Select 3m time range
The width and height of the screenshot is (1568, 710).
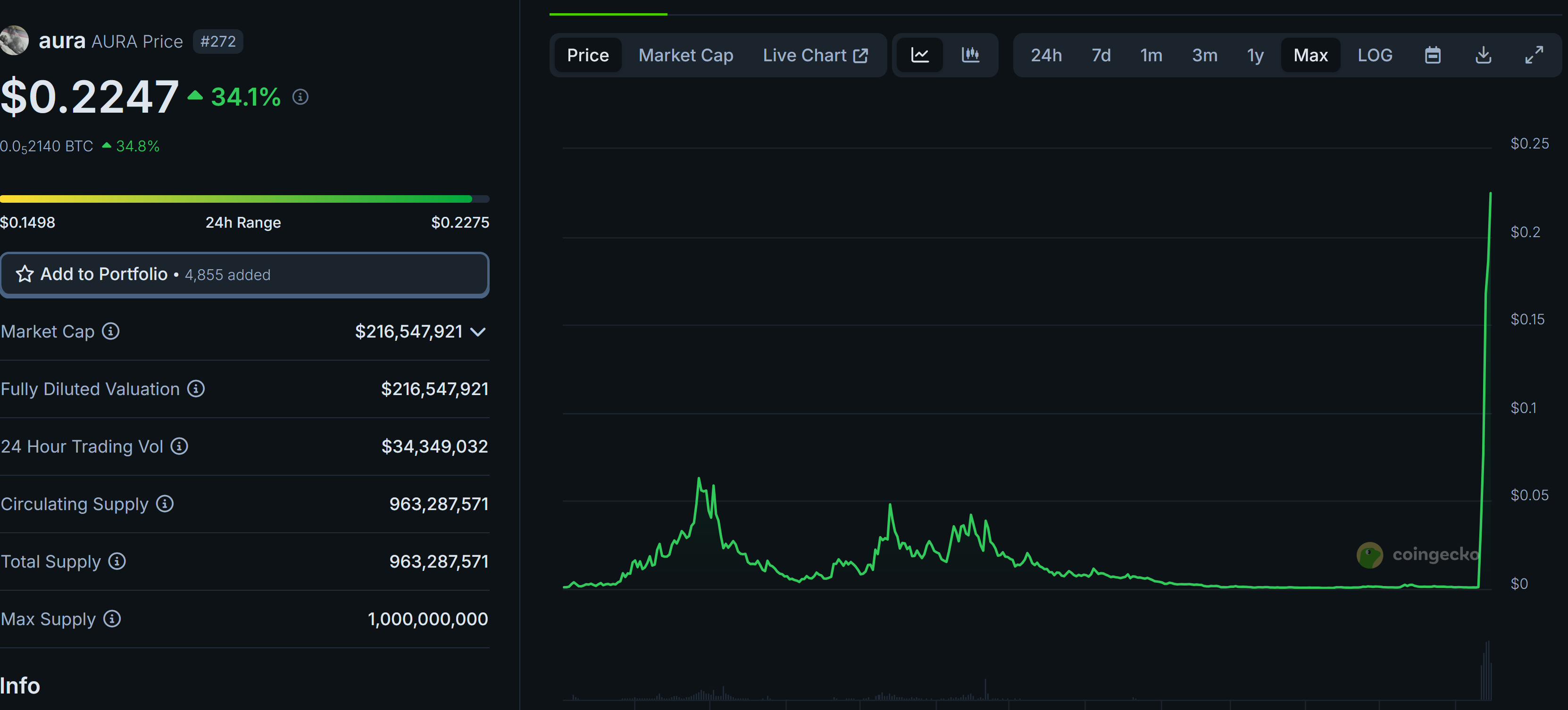point(1205,55)
